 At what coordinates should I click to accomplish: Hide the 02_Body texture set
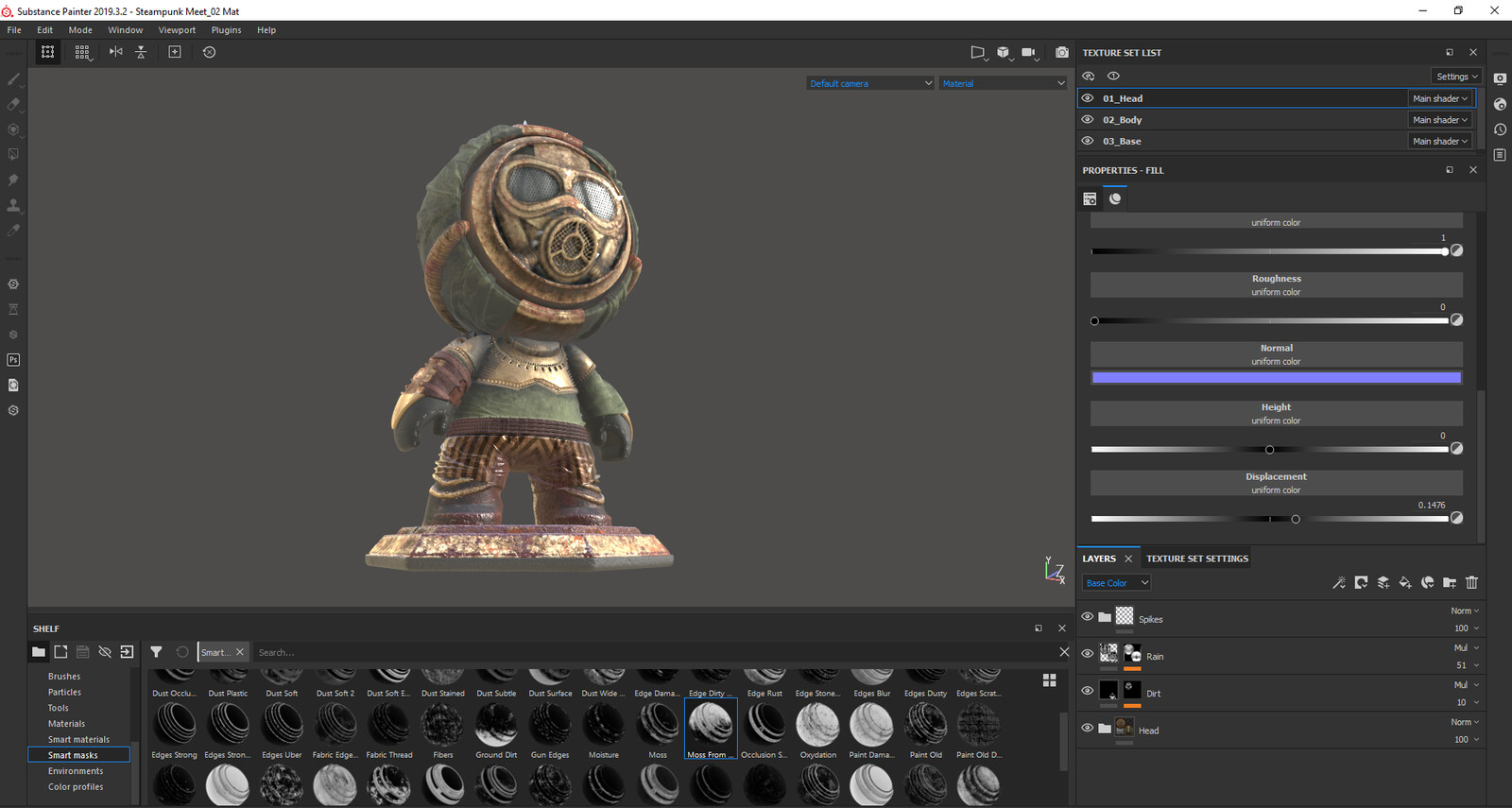tap(1088, 120)
